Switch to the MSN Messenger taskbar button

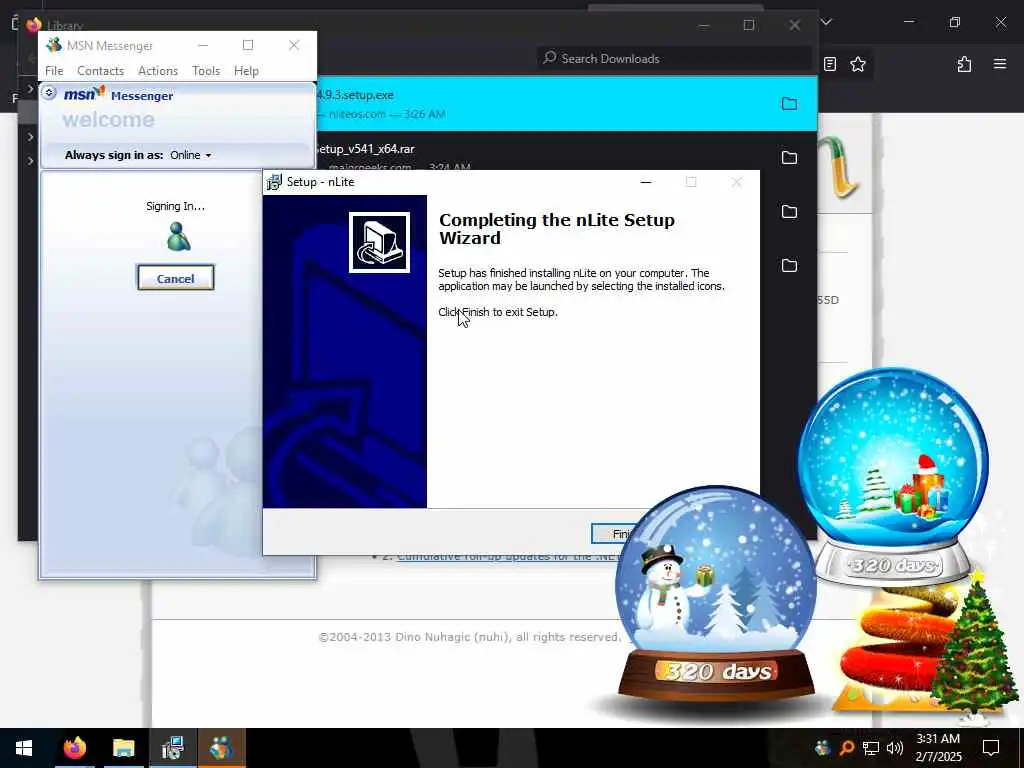pyautogui.click(x=221, y=748)
